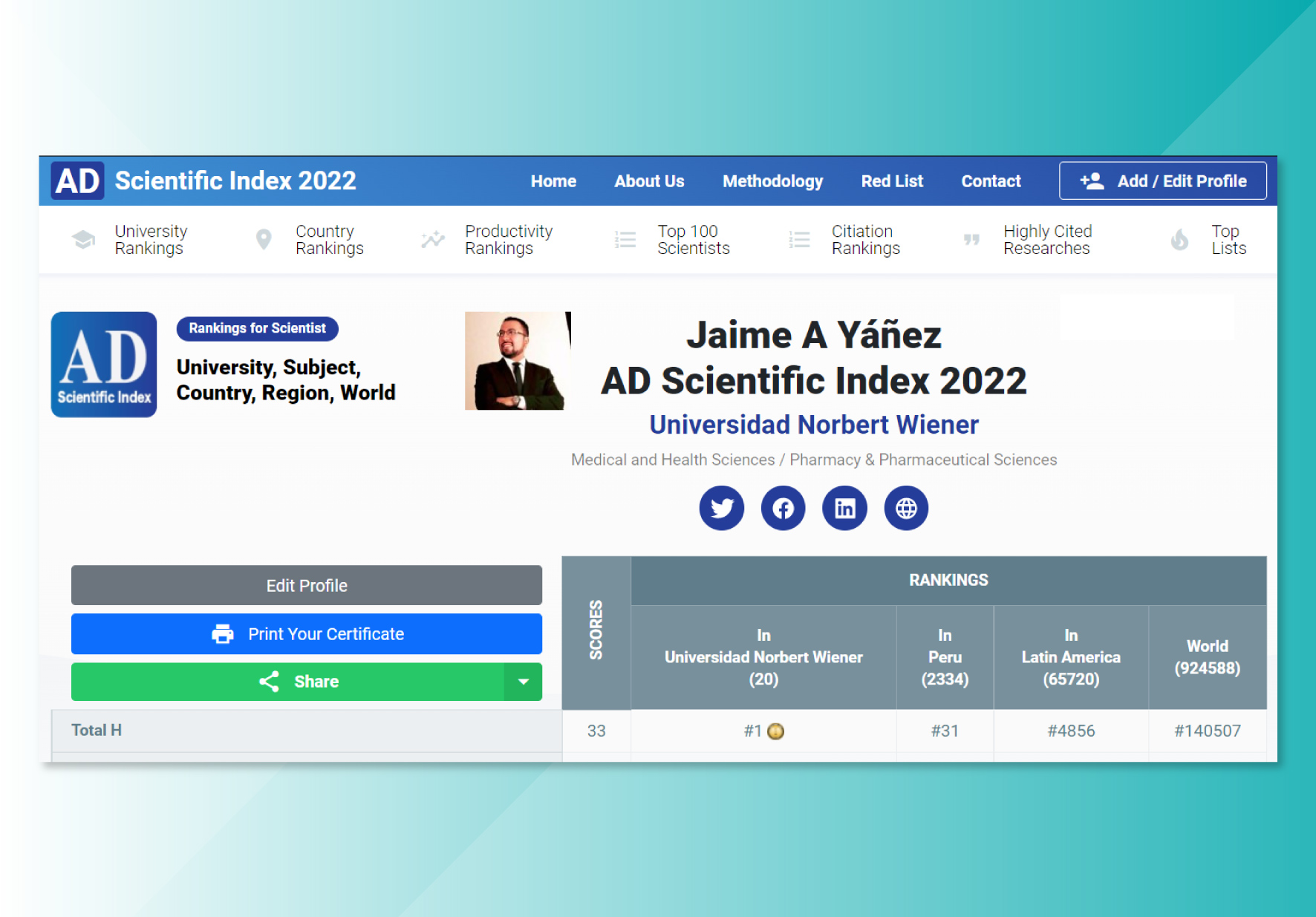
Task: Open the About Us page
Action: click(649, 181)
